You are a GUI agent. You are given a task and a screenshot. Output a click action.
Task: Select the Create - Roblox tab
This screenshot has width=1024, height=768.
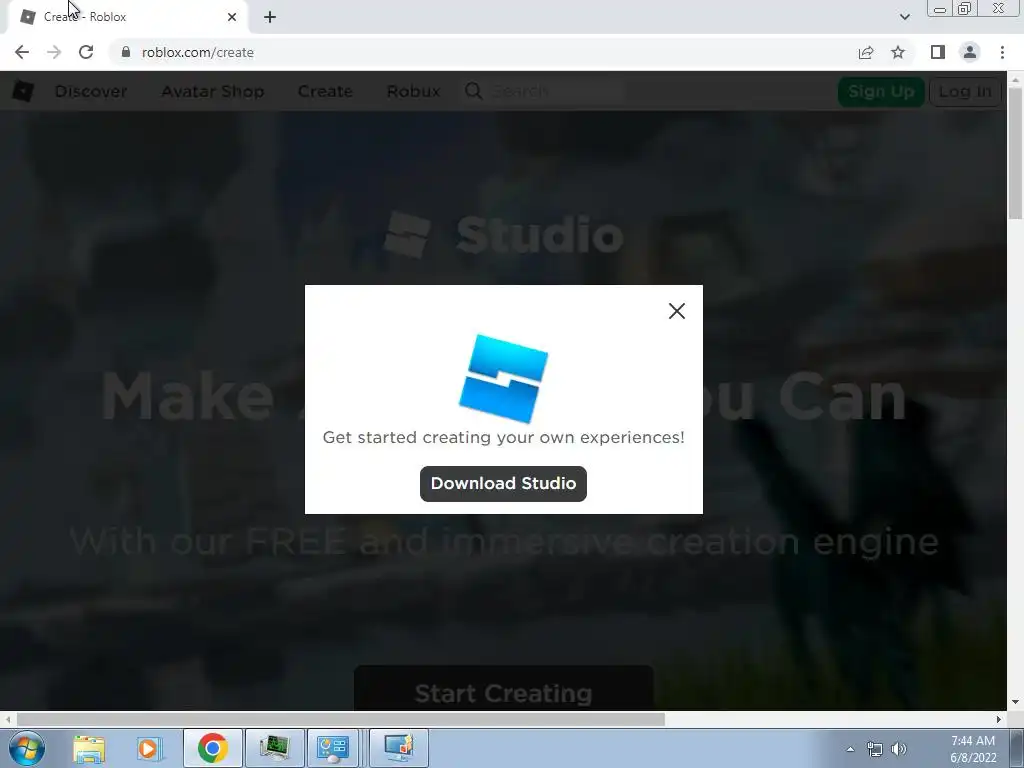127,17
